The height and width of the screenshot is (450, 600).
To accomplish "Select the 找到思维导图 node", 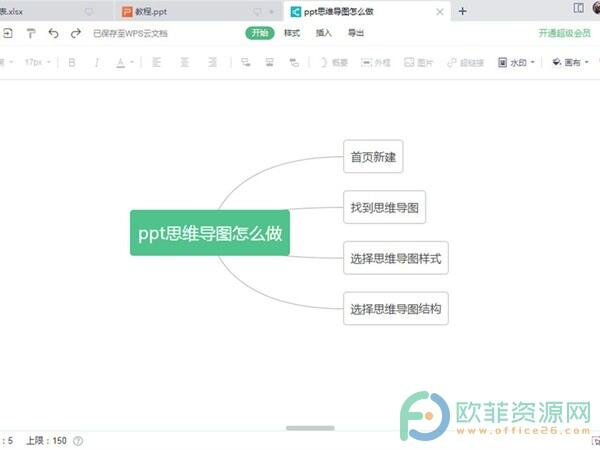I will tap(385, 207).
